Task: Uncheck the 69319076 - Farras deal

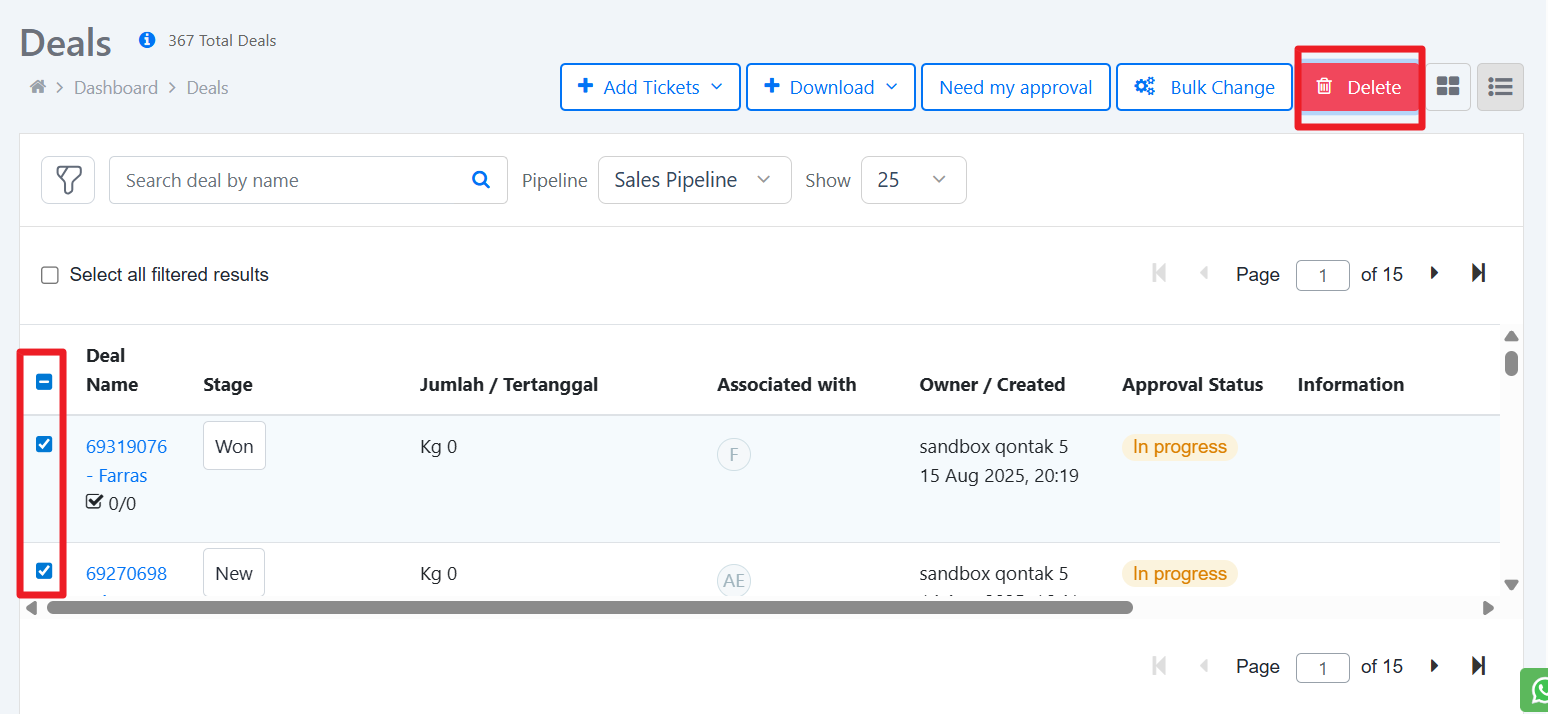Action: pyautogui.click(x=44, y=445)
